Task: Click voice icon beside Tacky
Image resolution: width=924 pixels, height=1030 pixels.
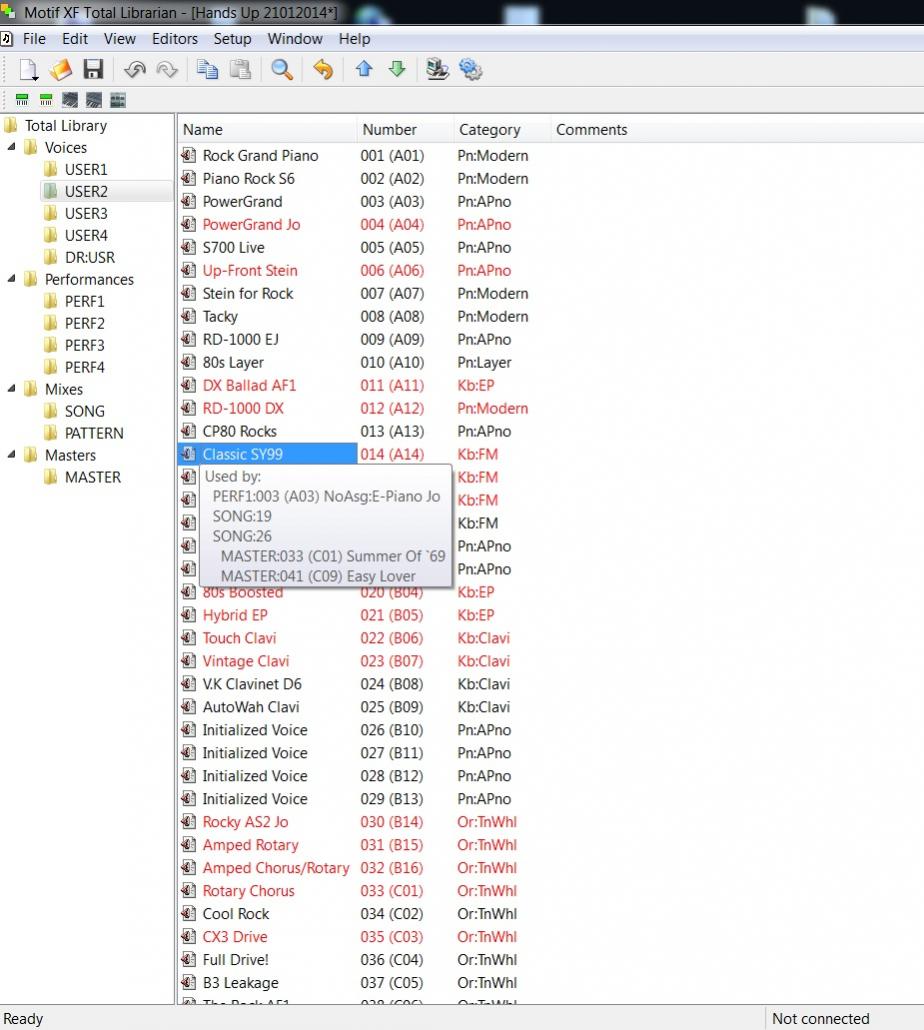Action: (x=189, y=317)
